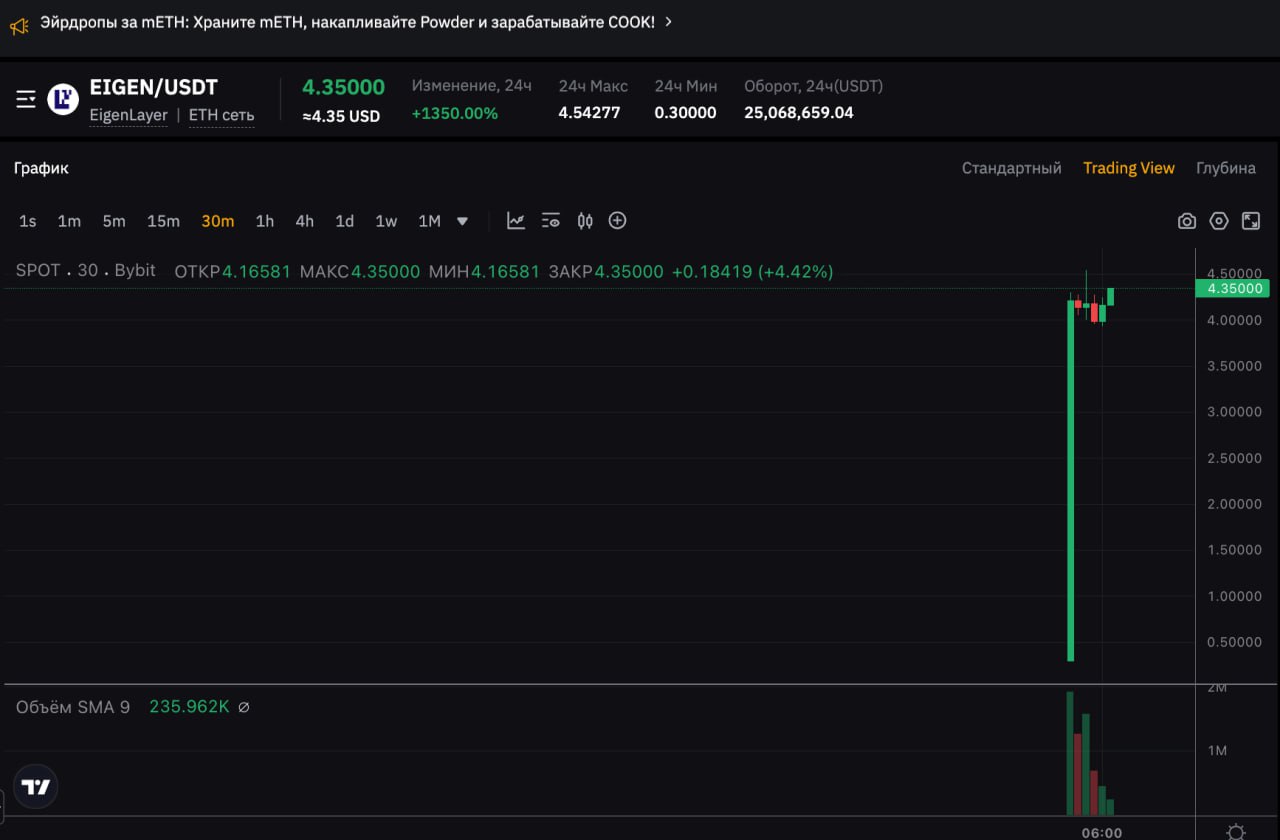This screenshot has width=1280, height=840.
Task: Click the EIGEN/USDT pair name
Action: tap(154, 87)
